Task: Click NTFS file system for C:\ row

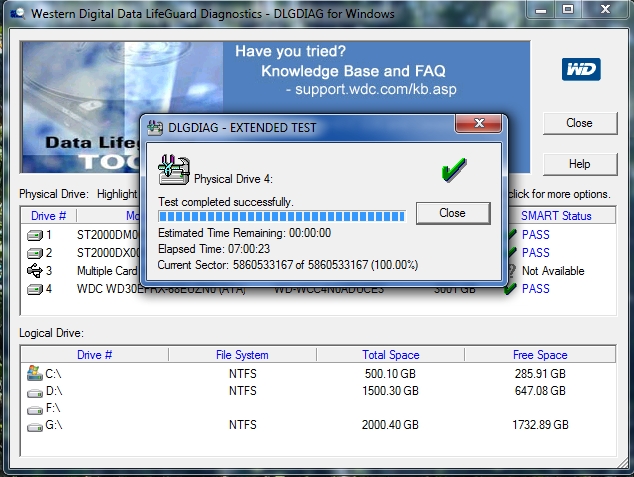Action: 243,374
